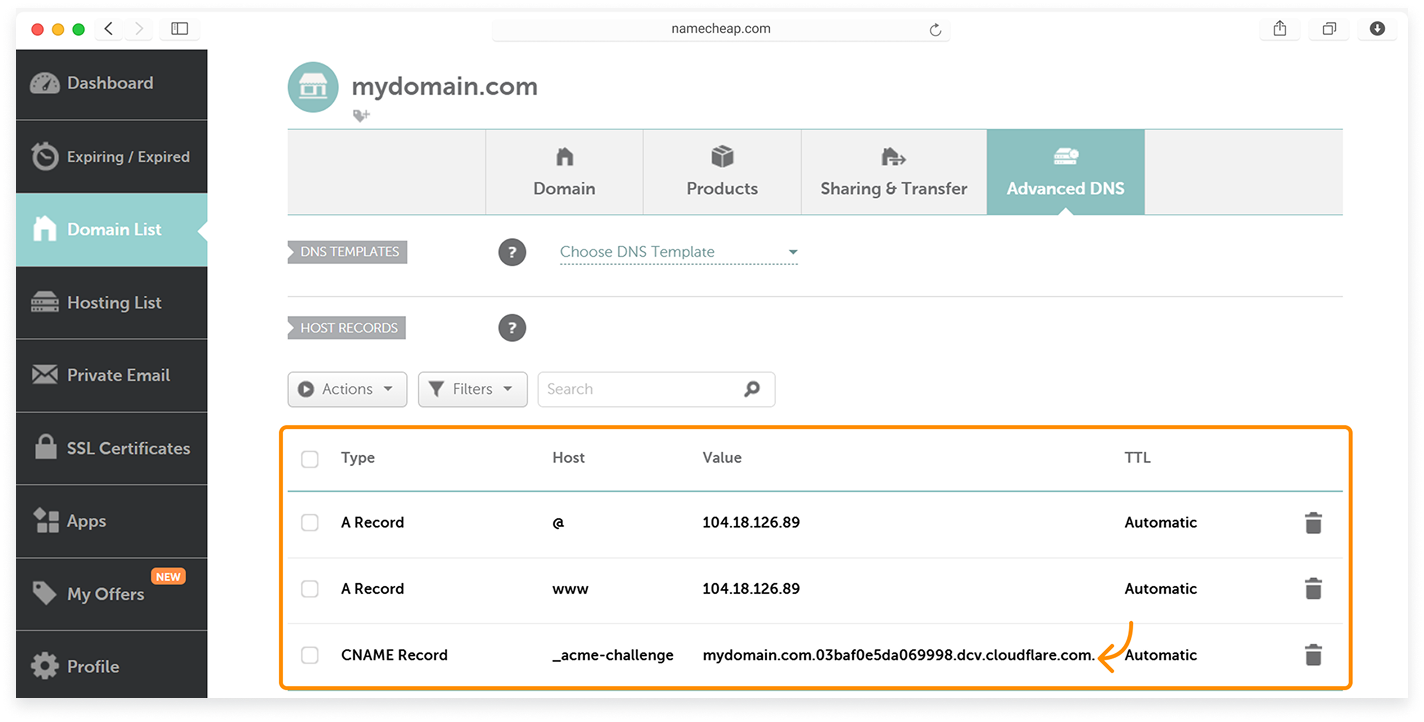The image size is (1424, 722).
Task: Click the downloads icon in browser toolbar
Action: point(1377,29)
